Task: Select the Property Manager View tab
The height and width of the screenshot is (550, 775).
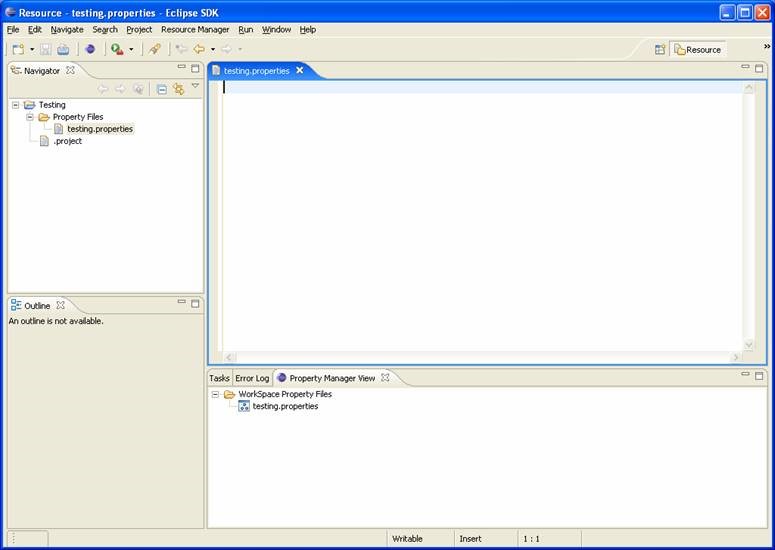Action: click(332, 378)
